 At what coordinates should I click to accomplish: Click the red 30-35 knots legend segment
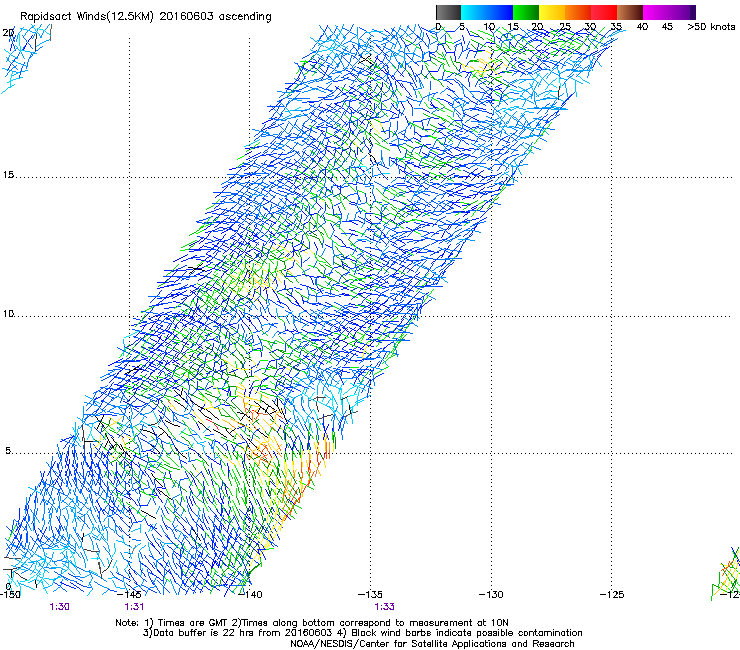(x=604, y=12)
